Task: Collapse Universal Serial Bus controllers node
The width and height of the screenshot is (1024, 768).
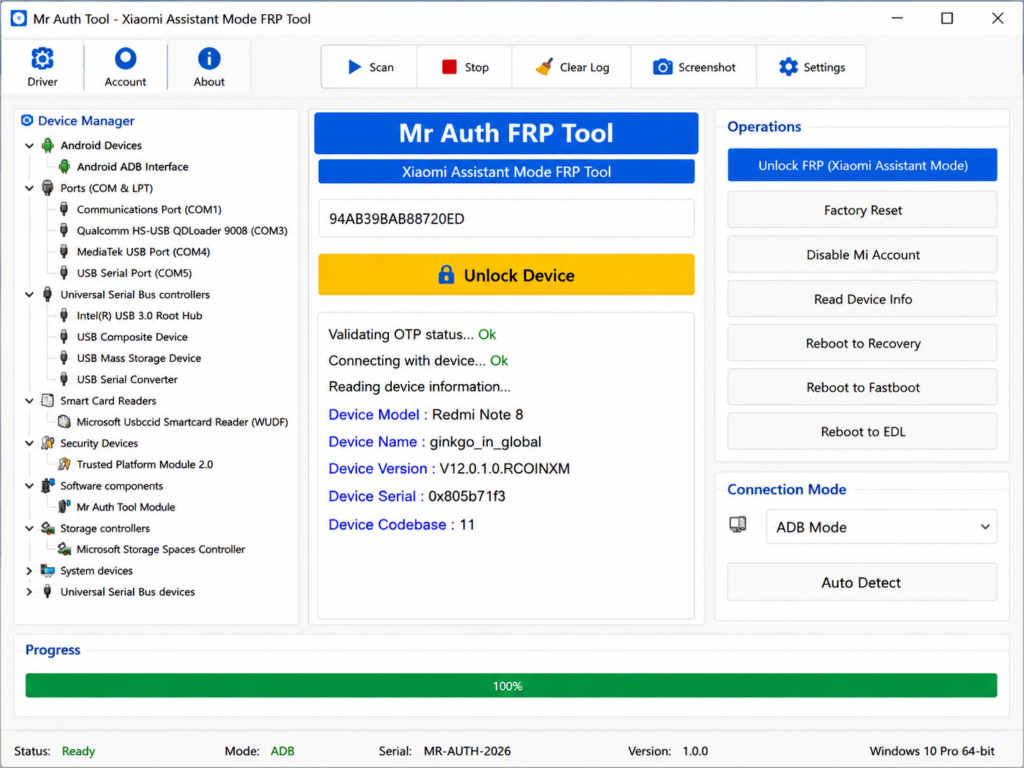Action: (29, 295)
